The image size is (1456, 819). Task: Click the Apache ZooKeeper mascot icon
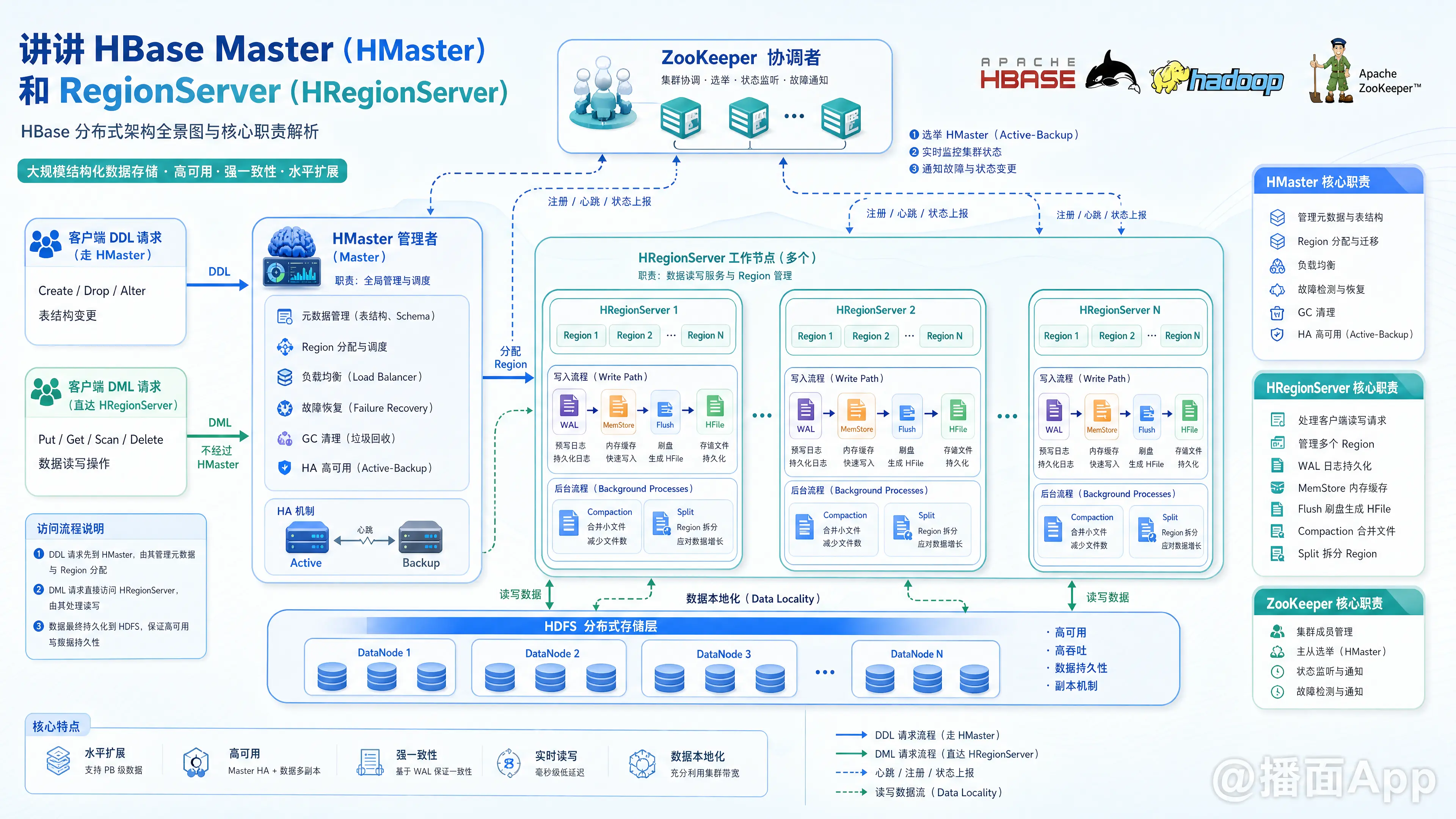[1332, 71]
